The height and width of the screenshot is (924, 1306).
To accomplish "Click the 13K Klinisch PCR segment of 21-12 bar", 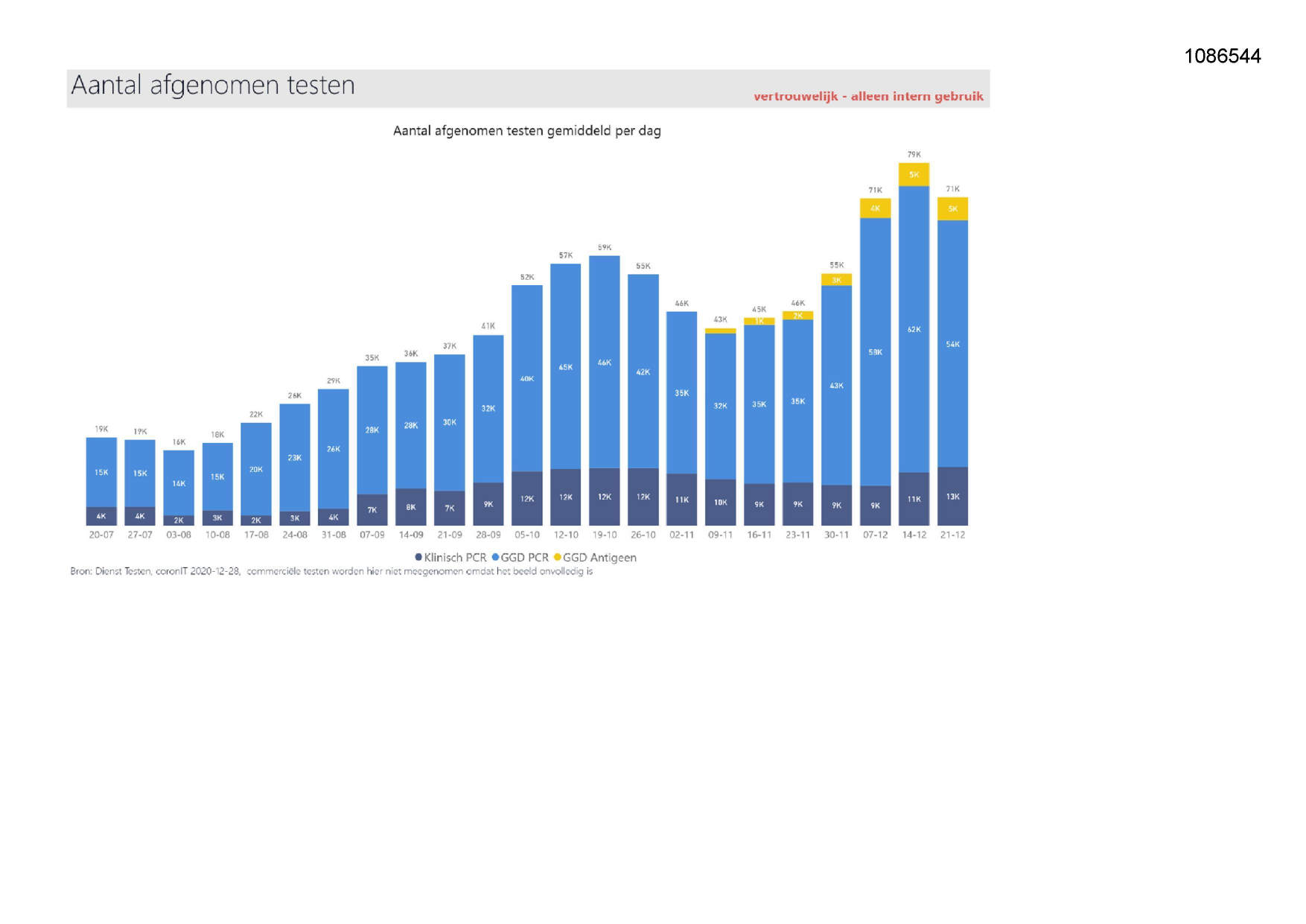I will [952, 497].
